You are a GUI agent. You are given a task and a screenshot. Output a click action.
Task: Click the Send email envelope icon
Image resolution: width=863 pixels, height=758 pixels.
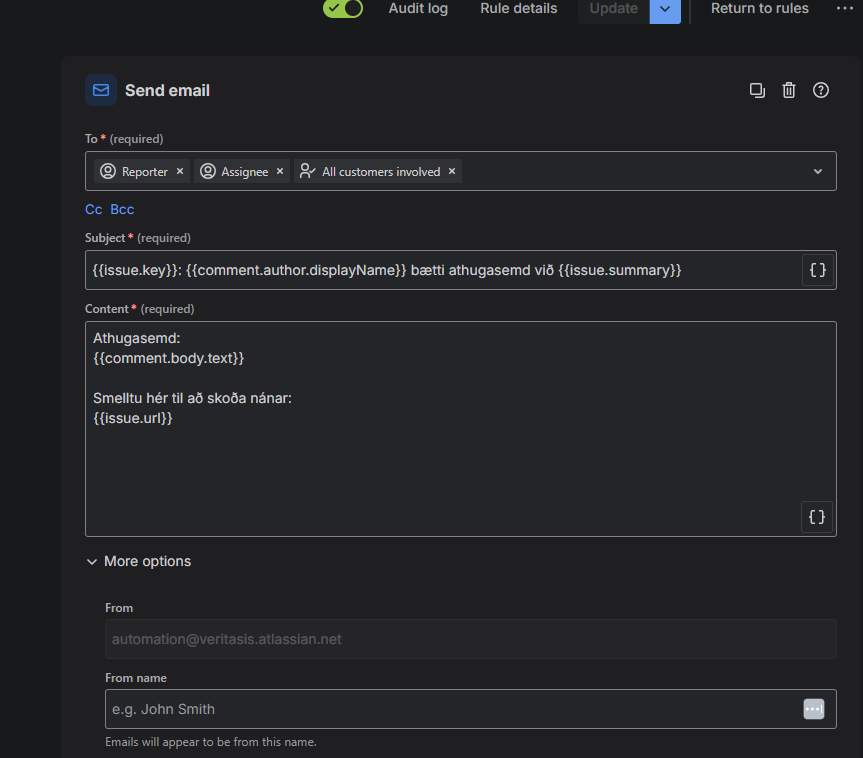coord(100,90)
